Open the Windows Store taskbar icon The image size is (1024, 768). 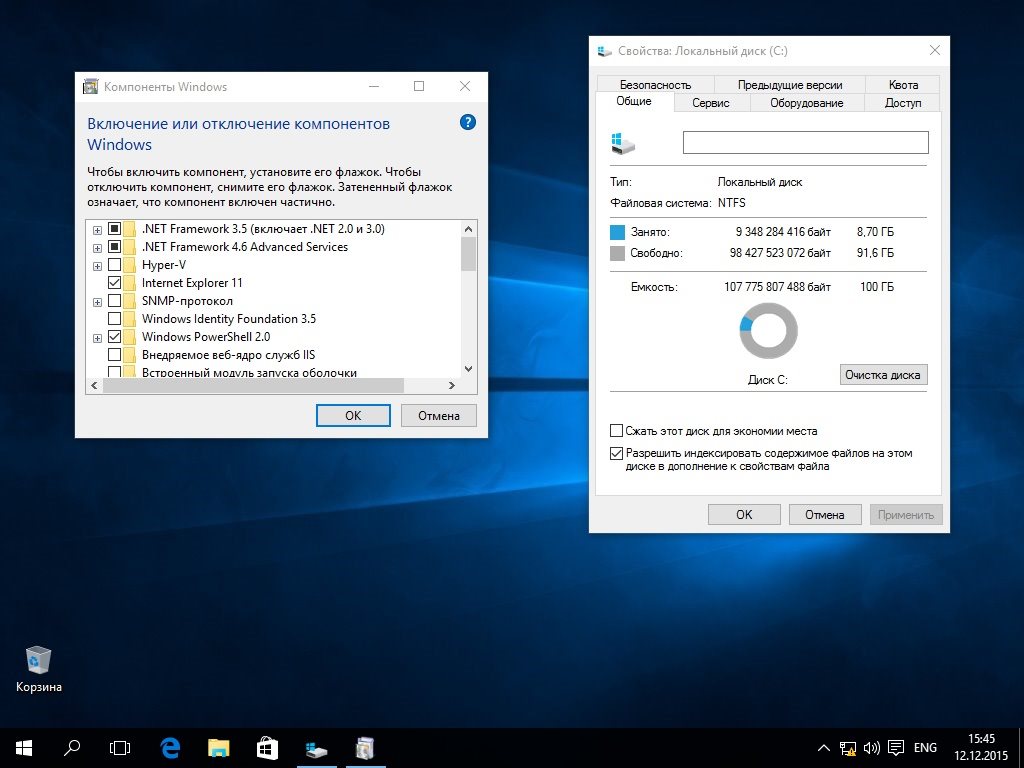(268, 748)
